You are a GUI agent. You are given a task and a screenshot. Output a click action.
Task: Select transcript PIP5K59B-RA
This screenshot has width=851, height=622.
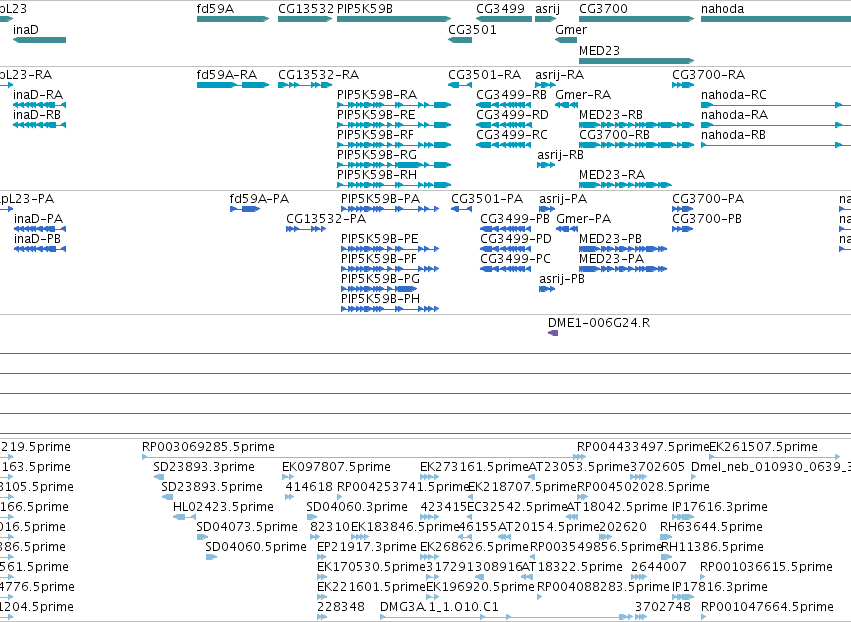pyautogui.click(x=394, y=105)
